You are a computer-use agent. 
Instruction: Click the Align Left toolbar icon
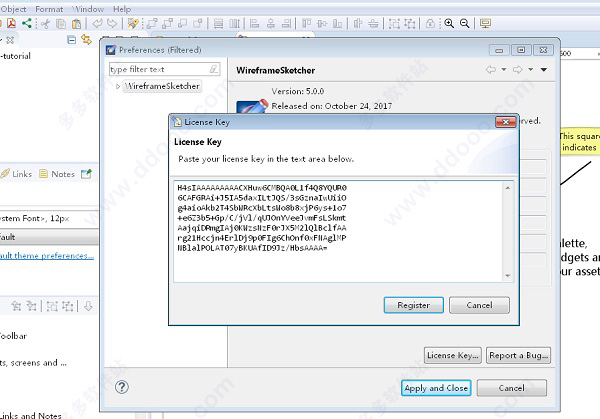tap(254, 24)
